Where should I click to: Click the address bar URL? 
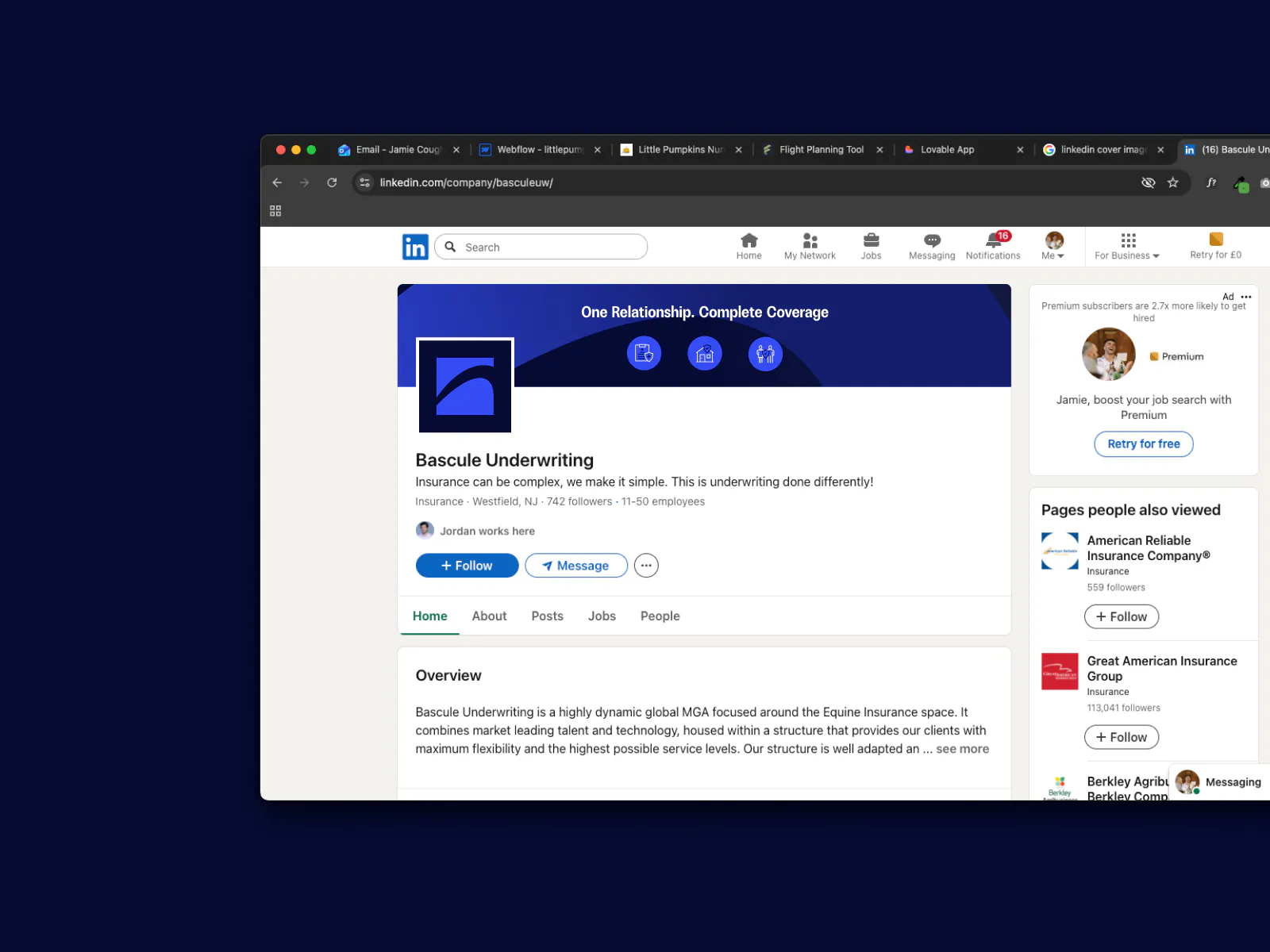click(x=467, y=182)
